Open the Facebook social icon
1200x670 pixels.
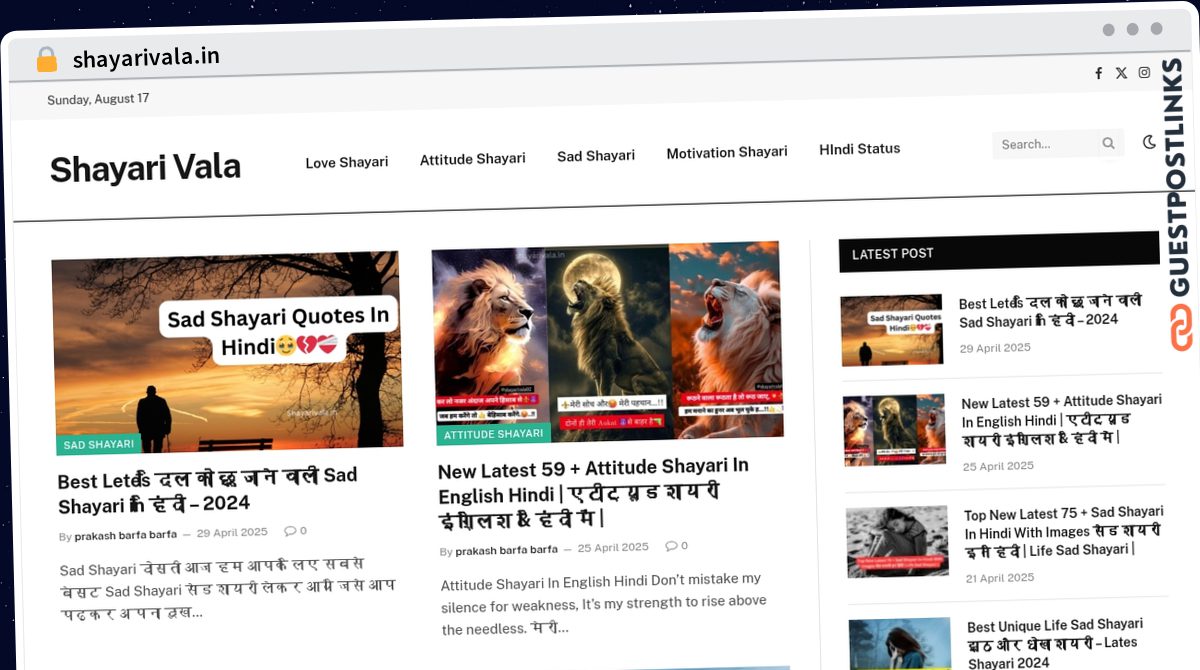[1098, 73]
